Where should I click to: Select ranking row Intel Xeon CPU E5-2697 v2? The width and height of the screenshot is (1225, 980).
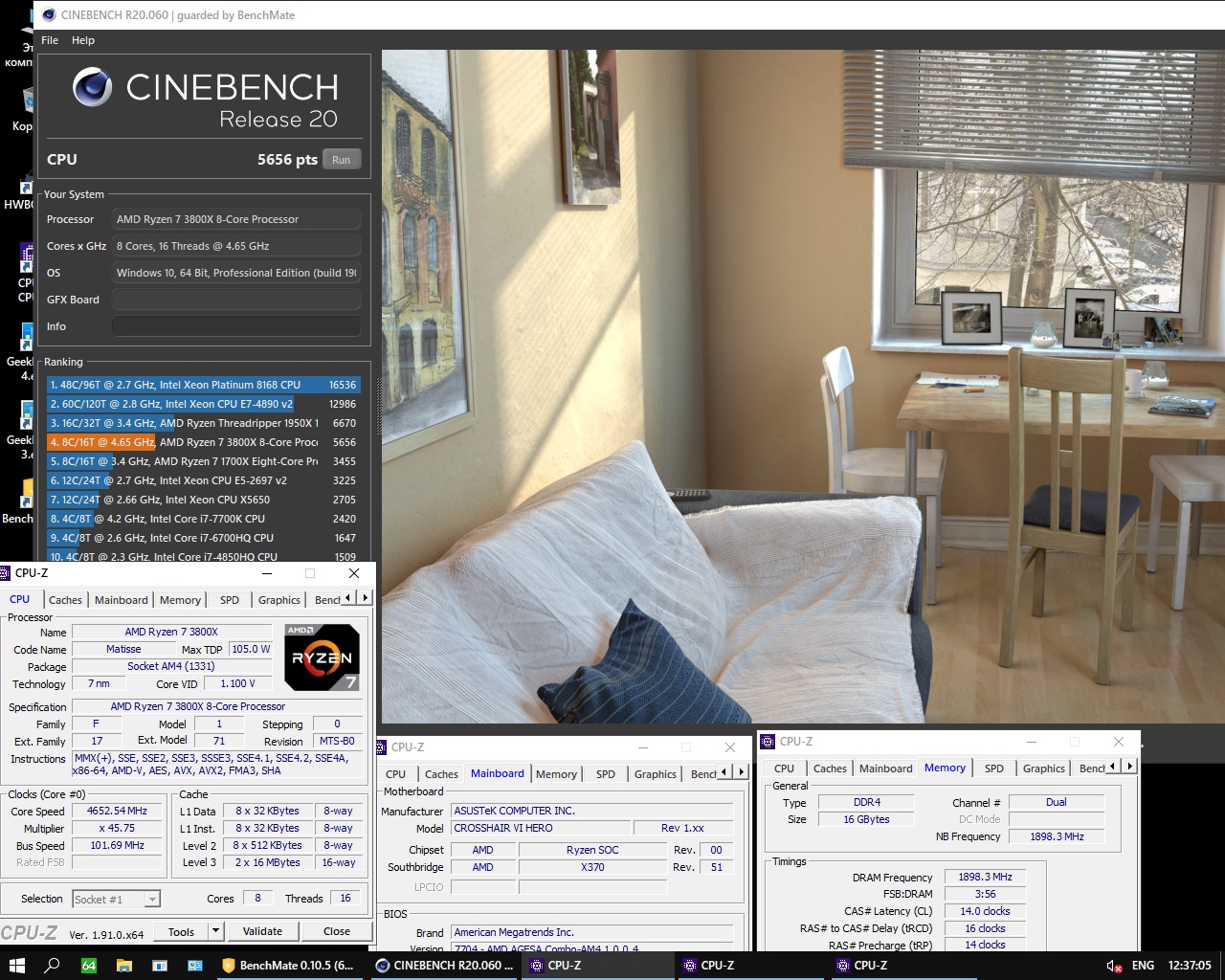click(204, 480)
